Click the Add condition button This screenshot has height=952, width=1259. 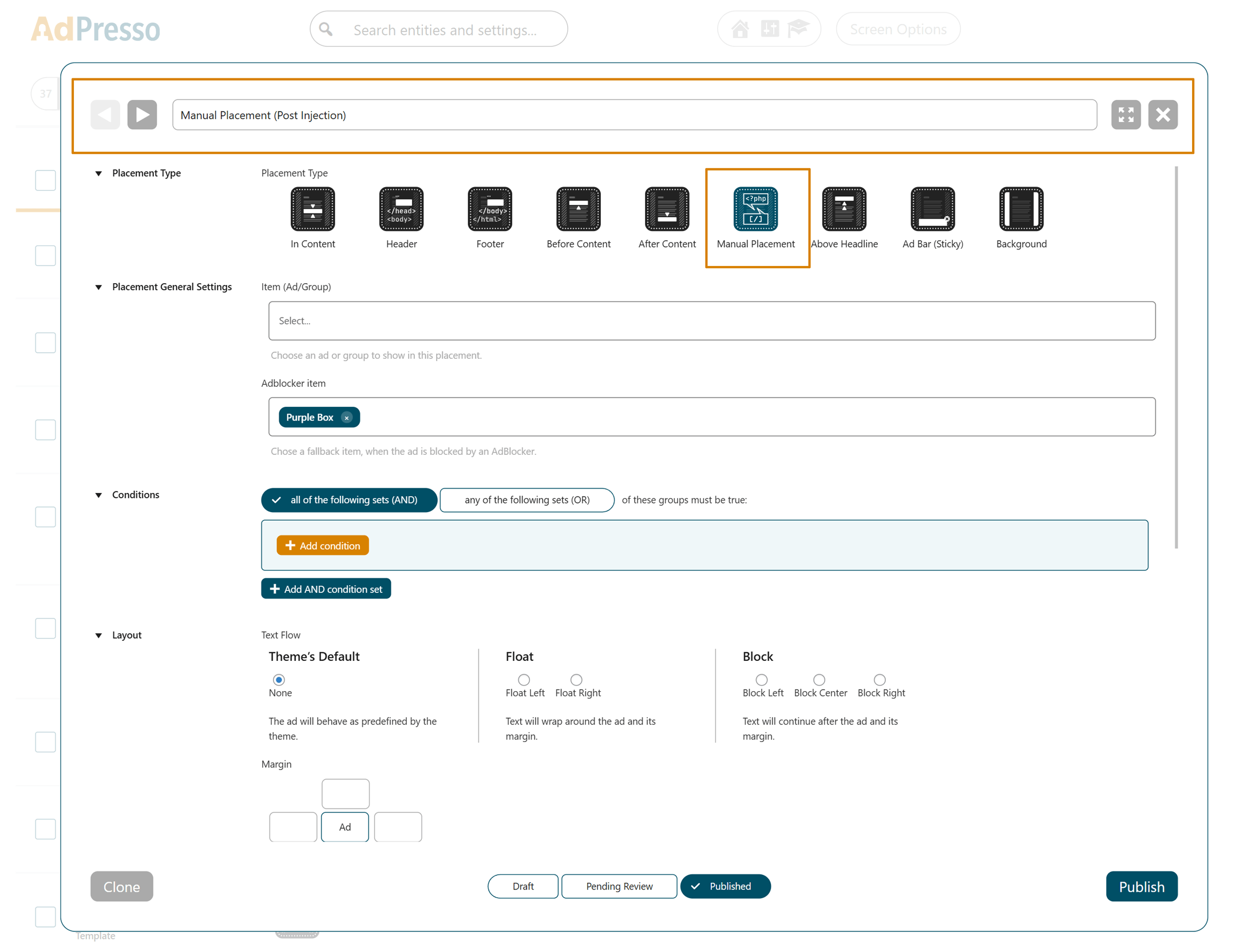[x=322, y=545]
